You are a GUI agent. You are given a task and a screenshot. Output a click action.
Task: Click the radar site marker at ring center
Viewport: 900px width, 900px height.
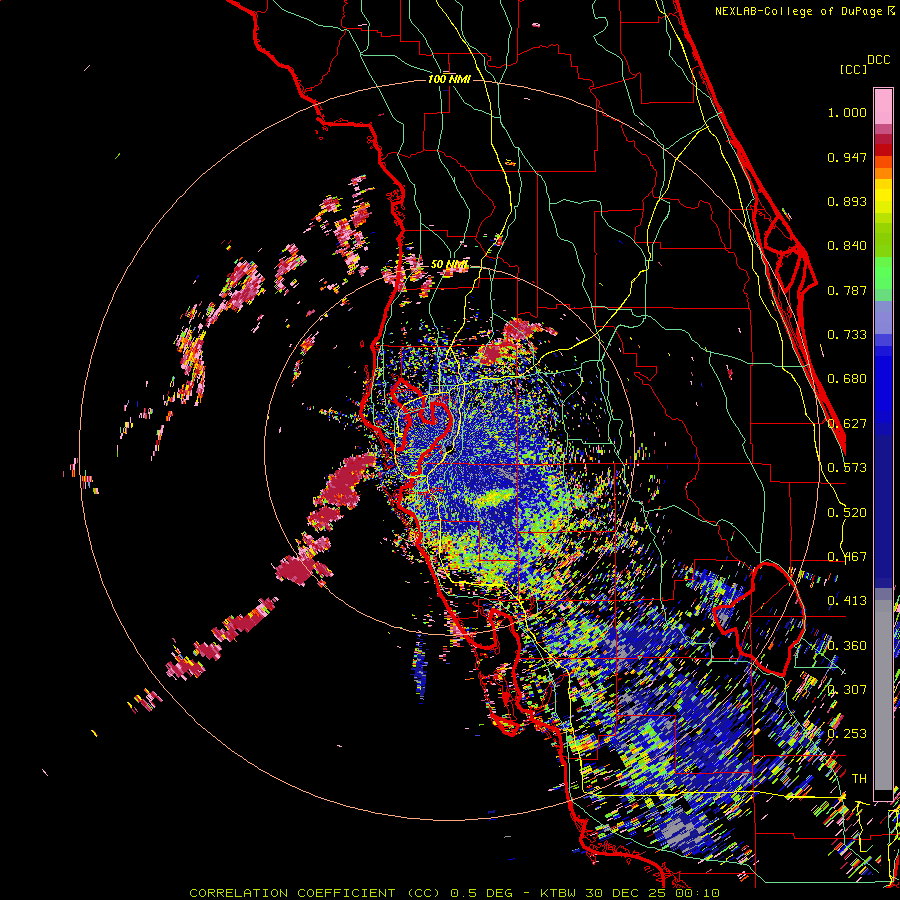(449, 449)
